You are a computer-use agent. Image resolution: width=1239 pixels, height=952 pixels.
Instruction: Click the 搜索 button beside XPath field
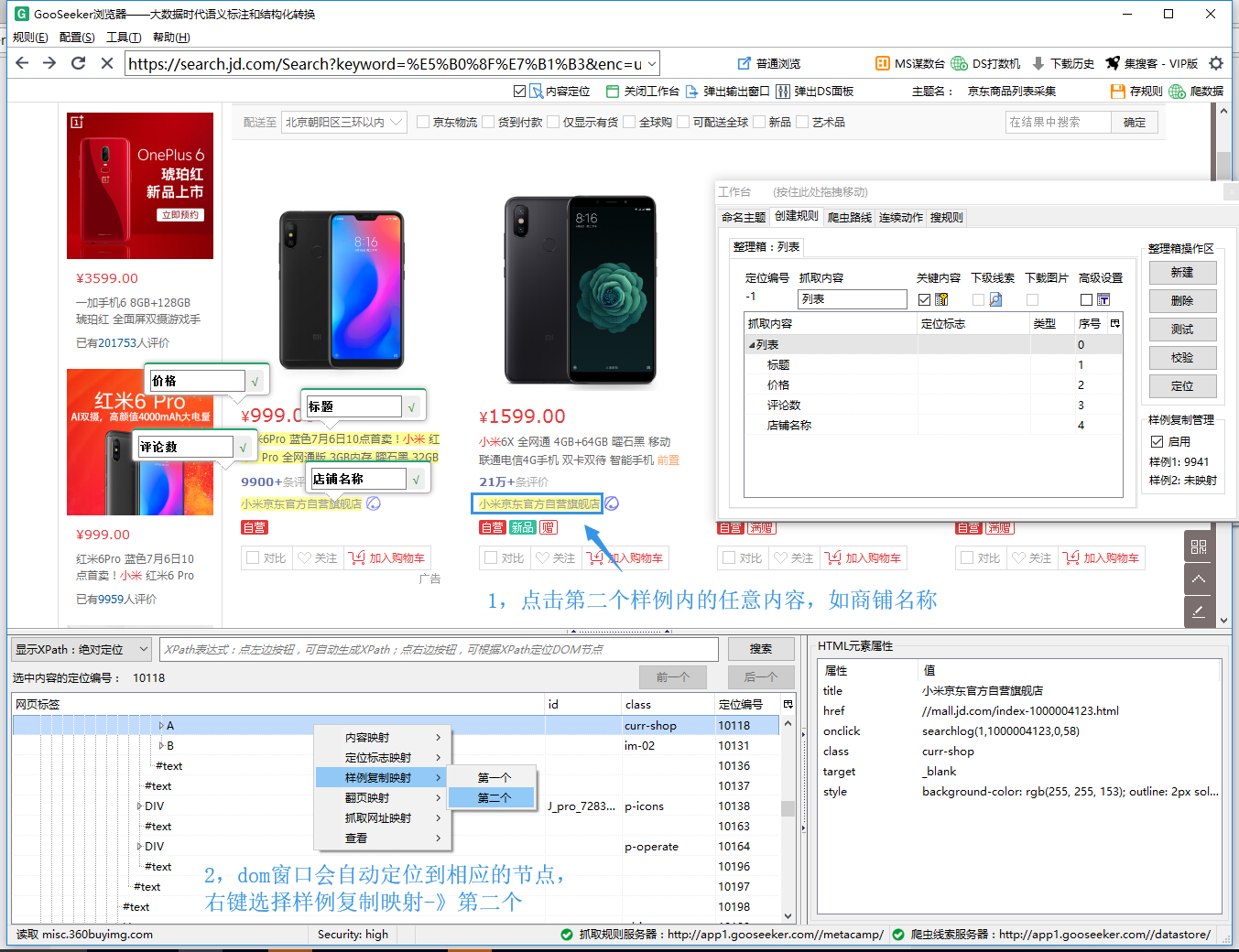761,649
